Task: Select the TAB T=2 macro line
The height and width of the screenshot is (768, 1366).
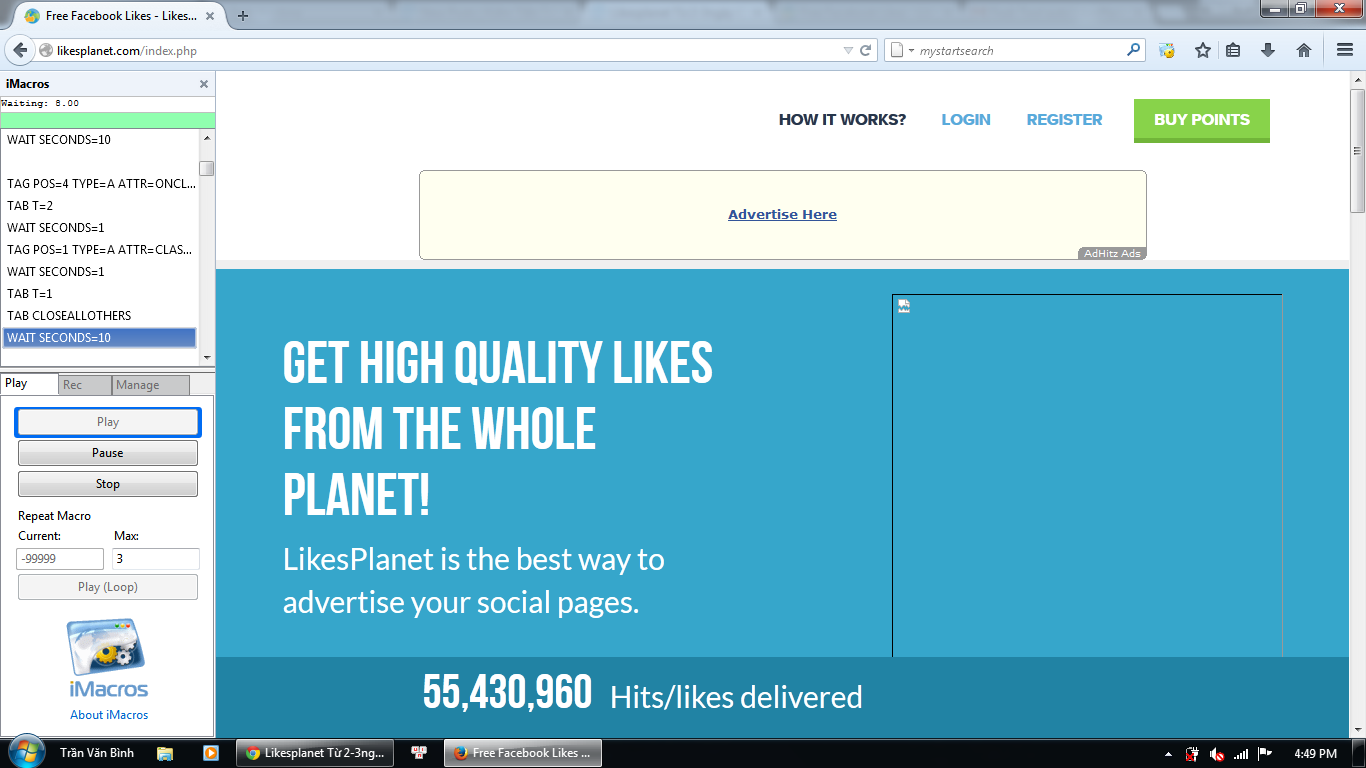Action: pyautogui.click(x=99, y=206)
